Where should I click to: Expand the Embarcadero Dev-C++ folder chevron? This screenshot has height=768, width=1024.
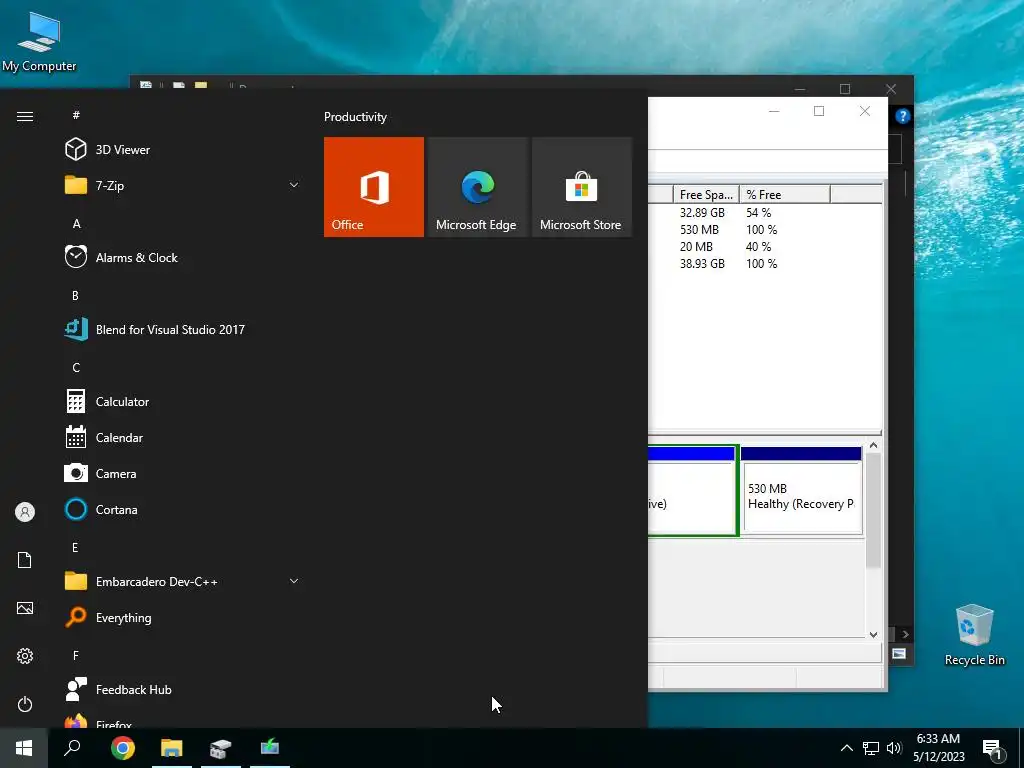click(294, 581)
